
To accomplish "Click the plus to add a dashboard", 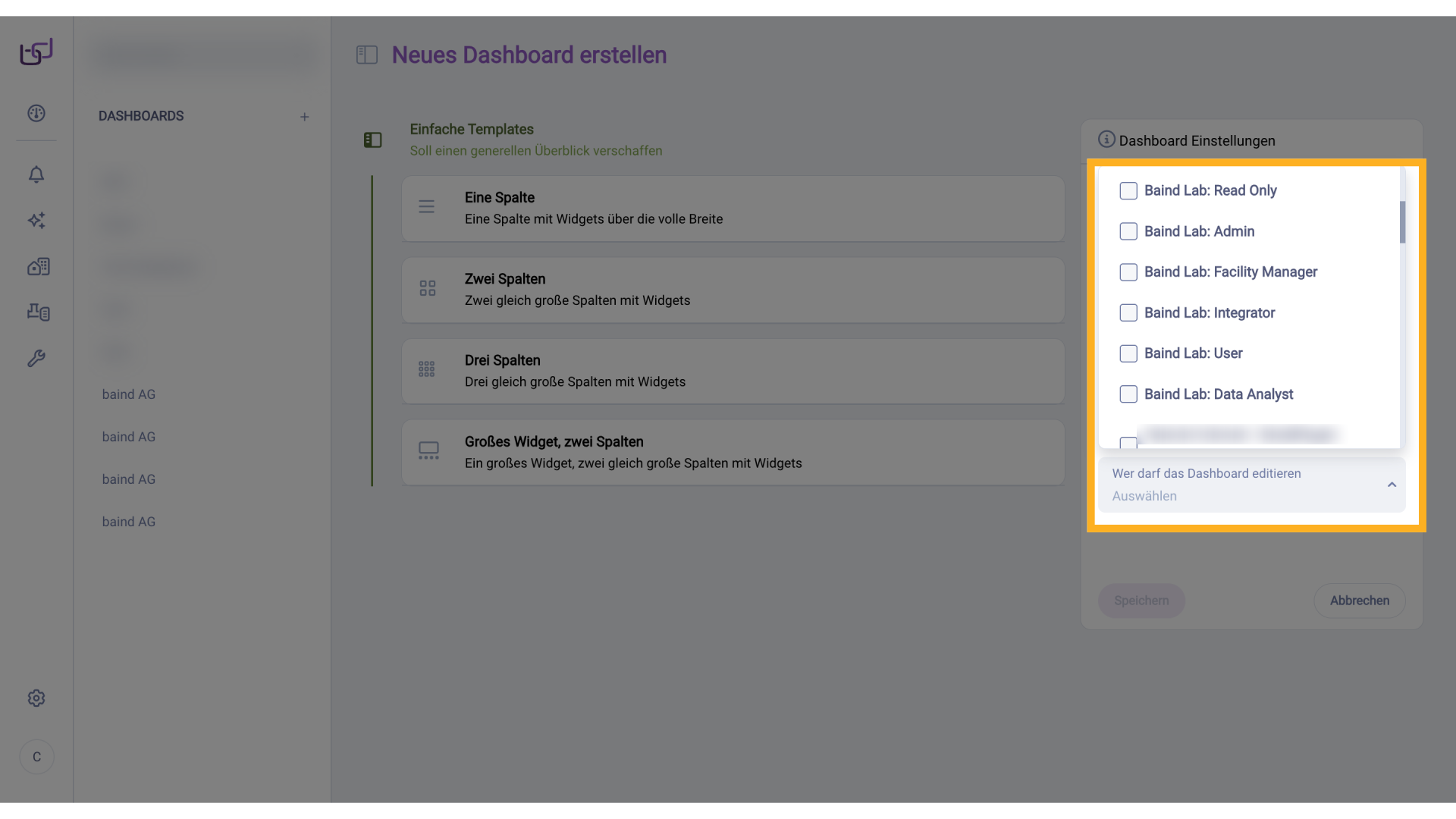I will 305,116.
